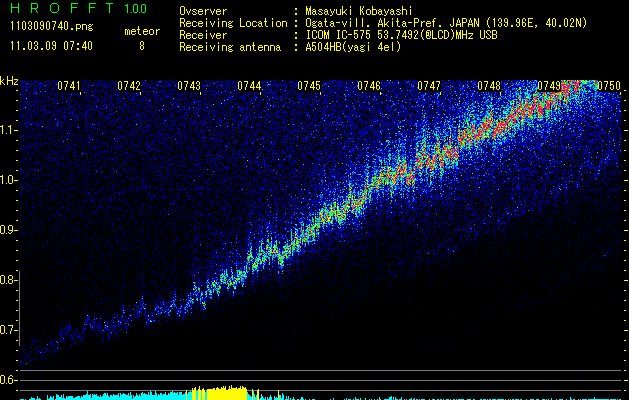The image size is (629, 400).
Task: Click the filename 1103090740.png
Action: pyautogui.click(x=52, y=27)
